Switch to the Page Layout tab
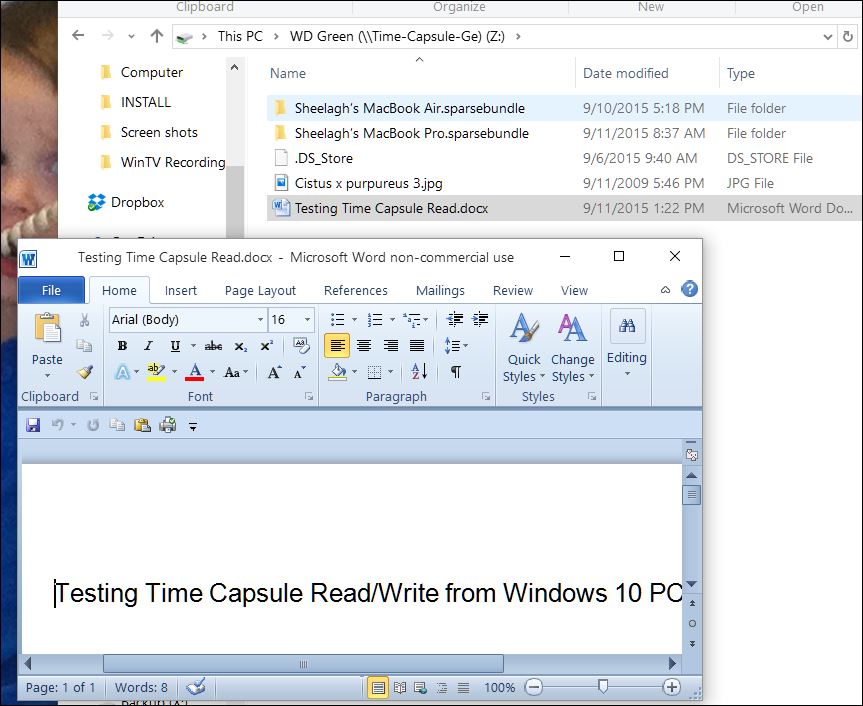Viewport: 863px width, 706px height. point(260,290)
